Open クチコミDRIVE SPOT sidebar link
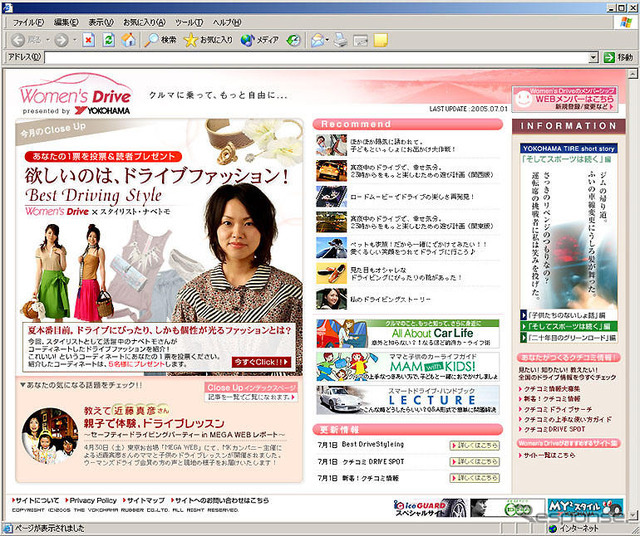This screenshot has width=640, height=536. point(552,429)
